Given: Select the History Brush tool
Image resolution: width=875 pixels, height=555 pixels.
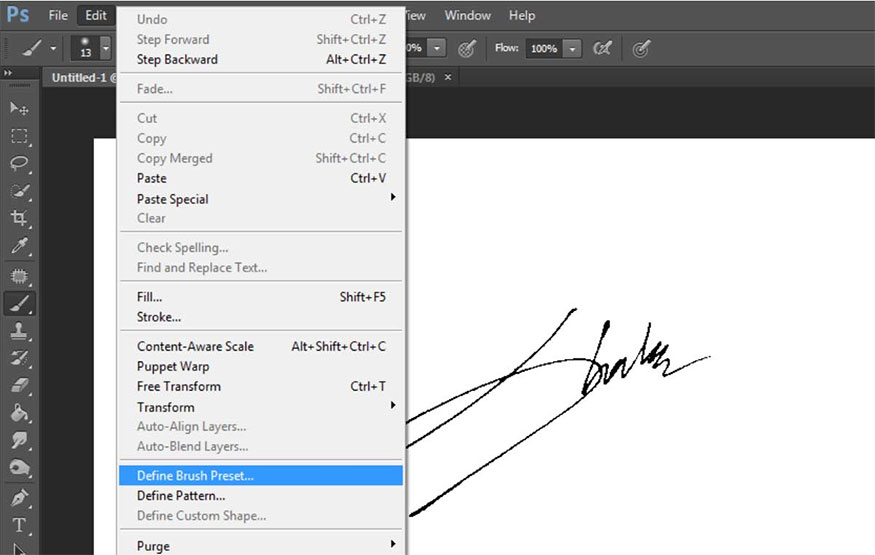Looking at the screenshot, I should tap(19, 358).
